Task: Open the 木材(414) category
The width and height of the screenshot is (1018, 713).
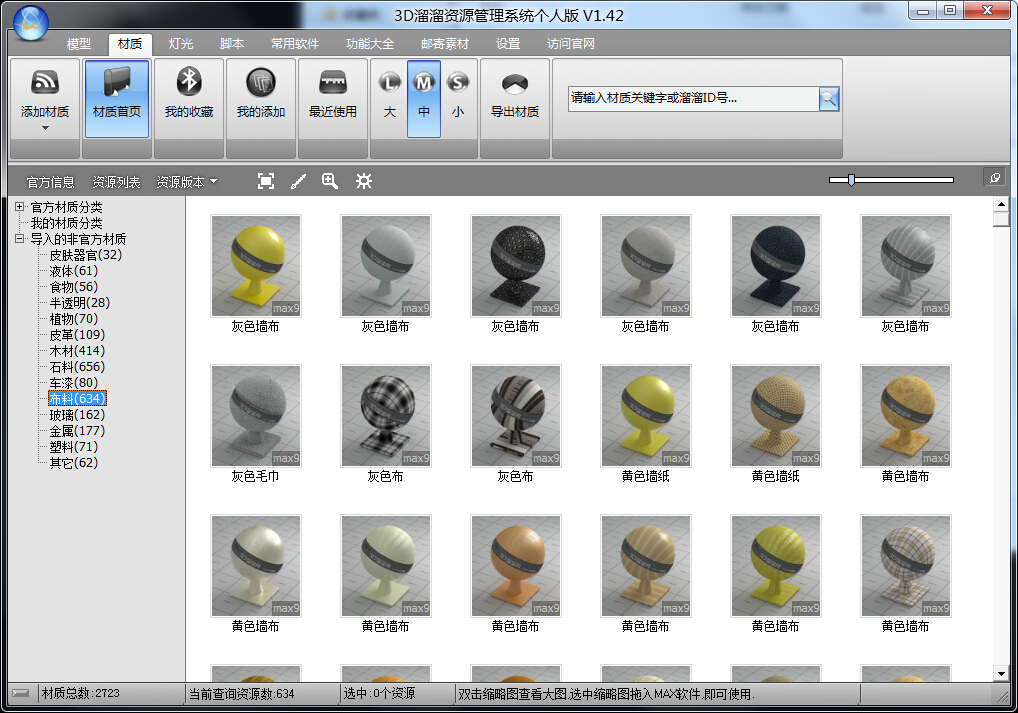Action: click(x=77, y=351)
